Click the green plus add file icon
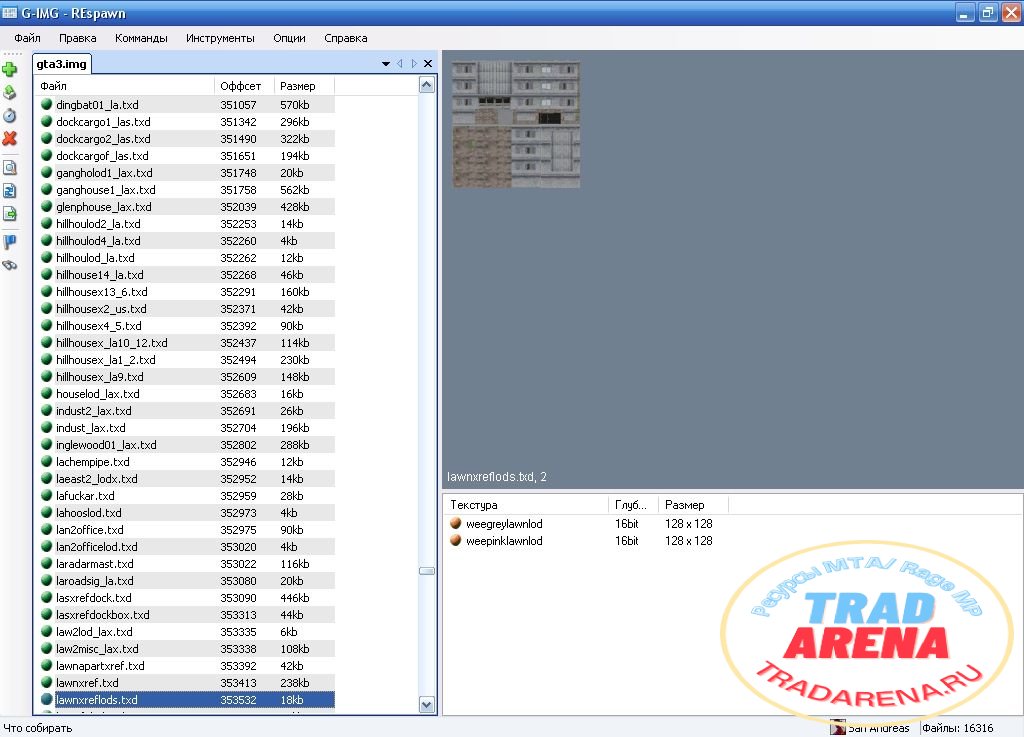Image resolution: width=1024 pixels, height=737 pixels. (x=10, y=69)
